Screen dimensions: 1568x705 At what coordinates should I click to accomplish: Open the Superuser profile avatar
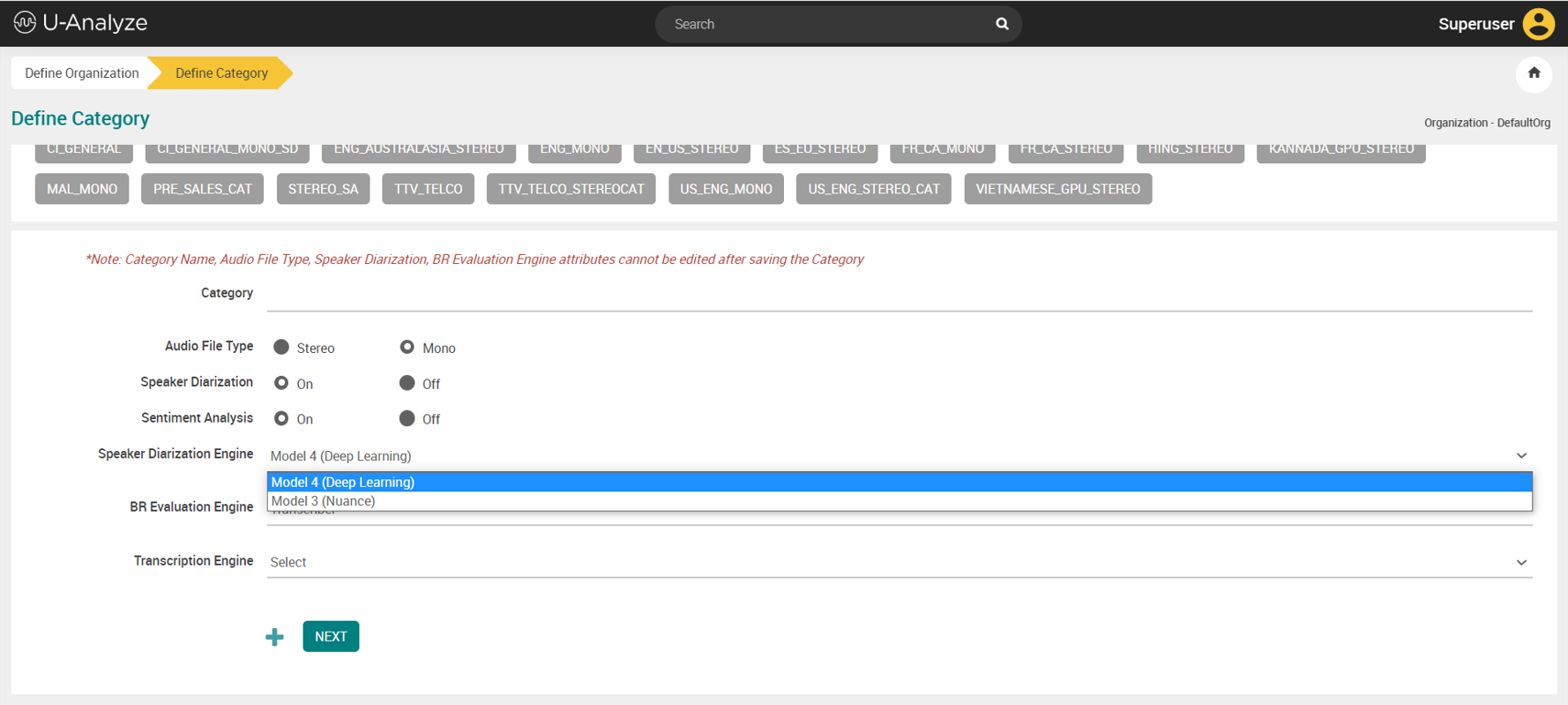pos(1538,24)
